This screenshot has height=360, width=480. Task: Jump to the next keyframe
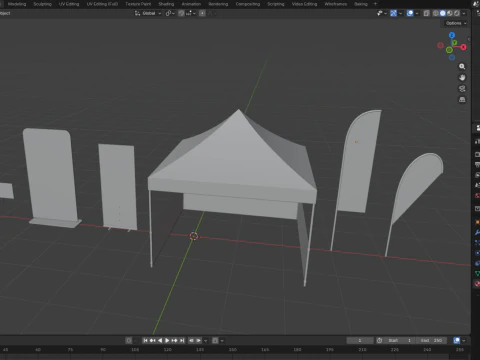point(175,340)
